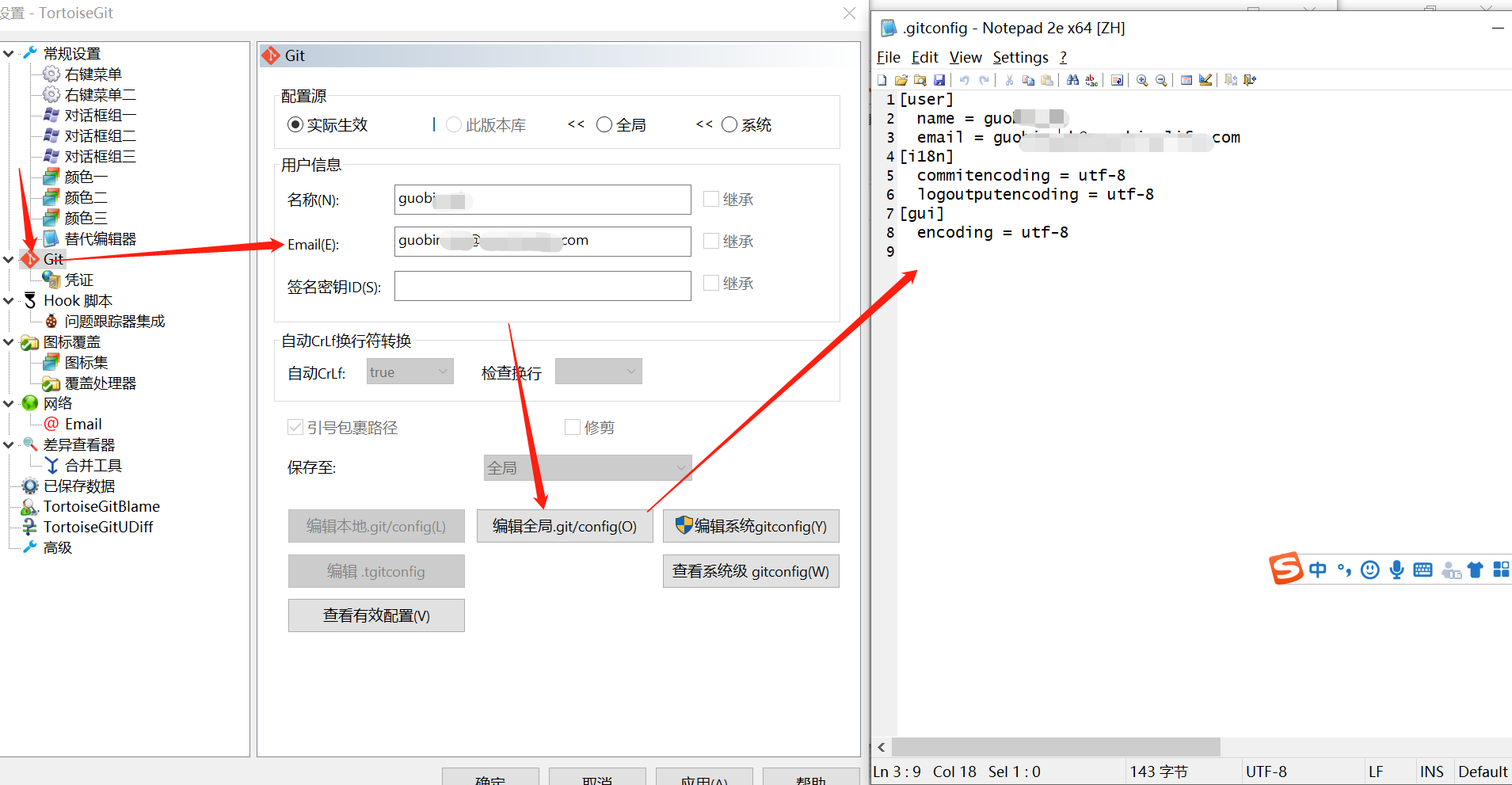This screenshot has height=785, width=1512.
Task: Click UTF-8 encoding in Notepad2 status bar
Action: [1266, 772]
